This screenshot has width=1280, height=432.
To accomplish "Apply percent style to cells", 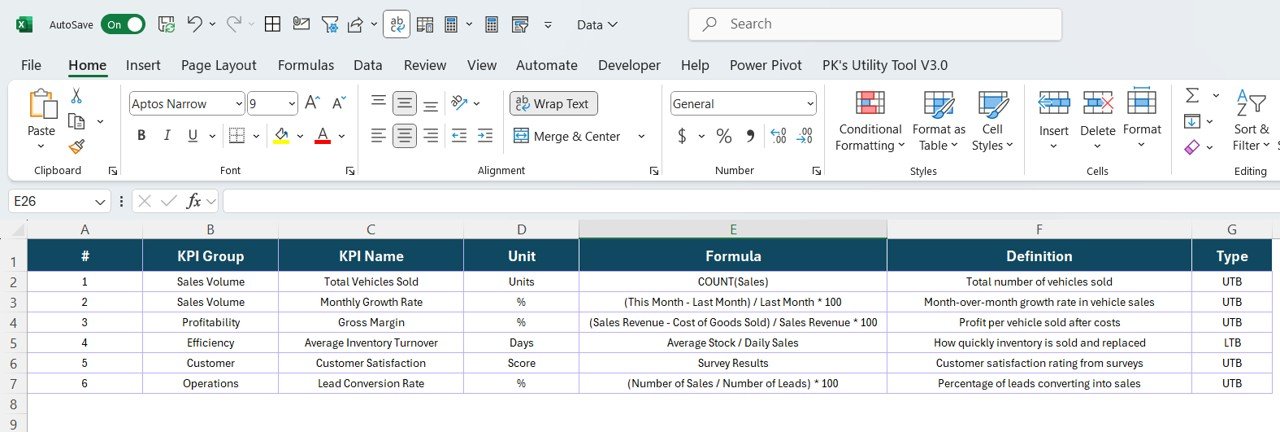I will pos(723,136).
